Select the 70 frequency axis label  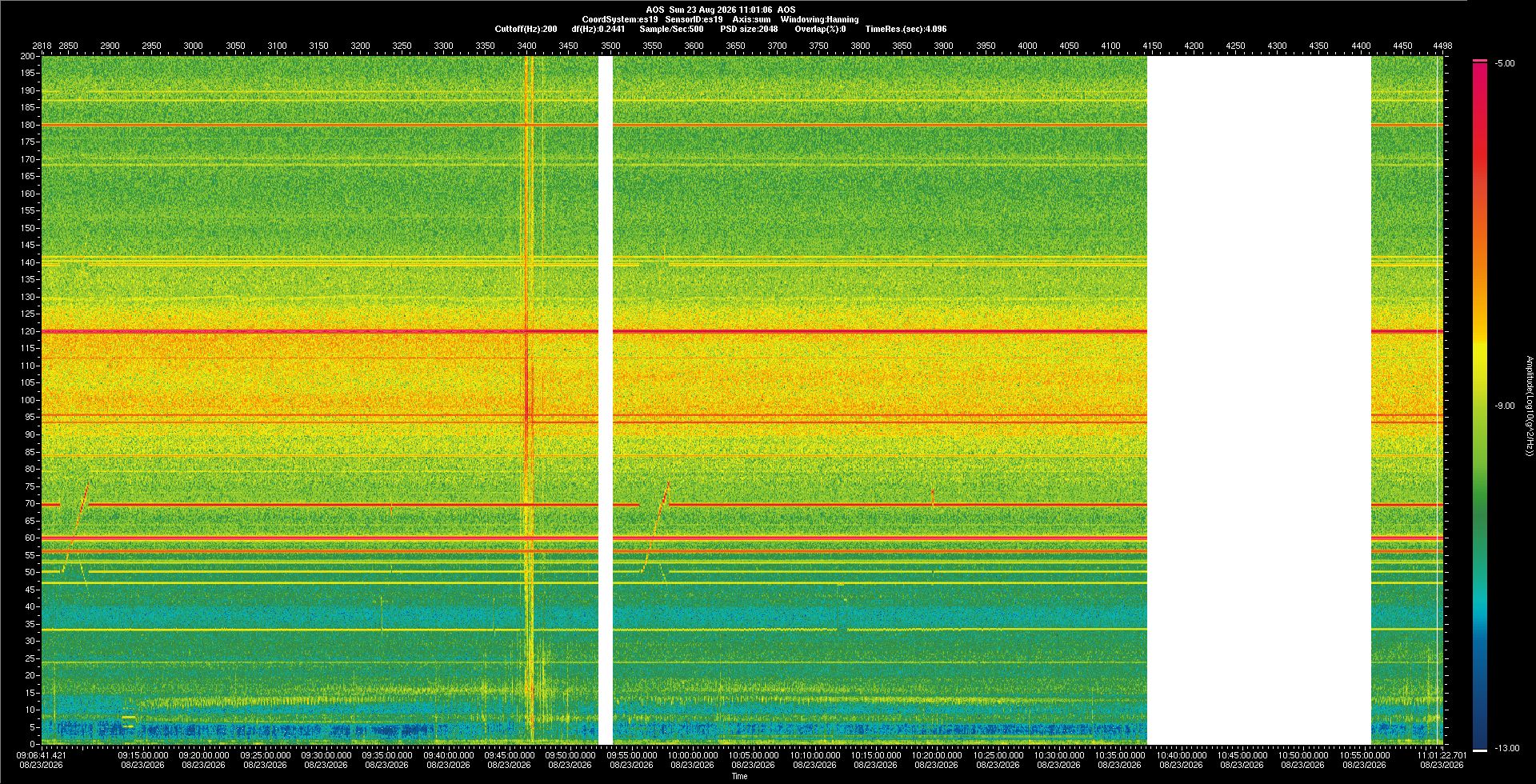[30, 503]
